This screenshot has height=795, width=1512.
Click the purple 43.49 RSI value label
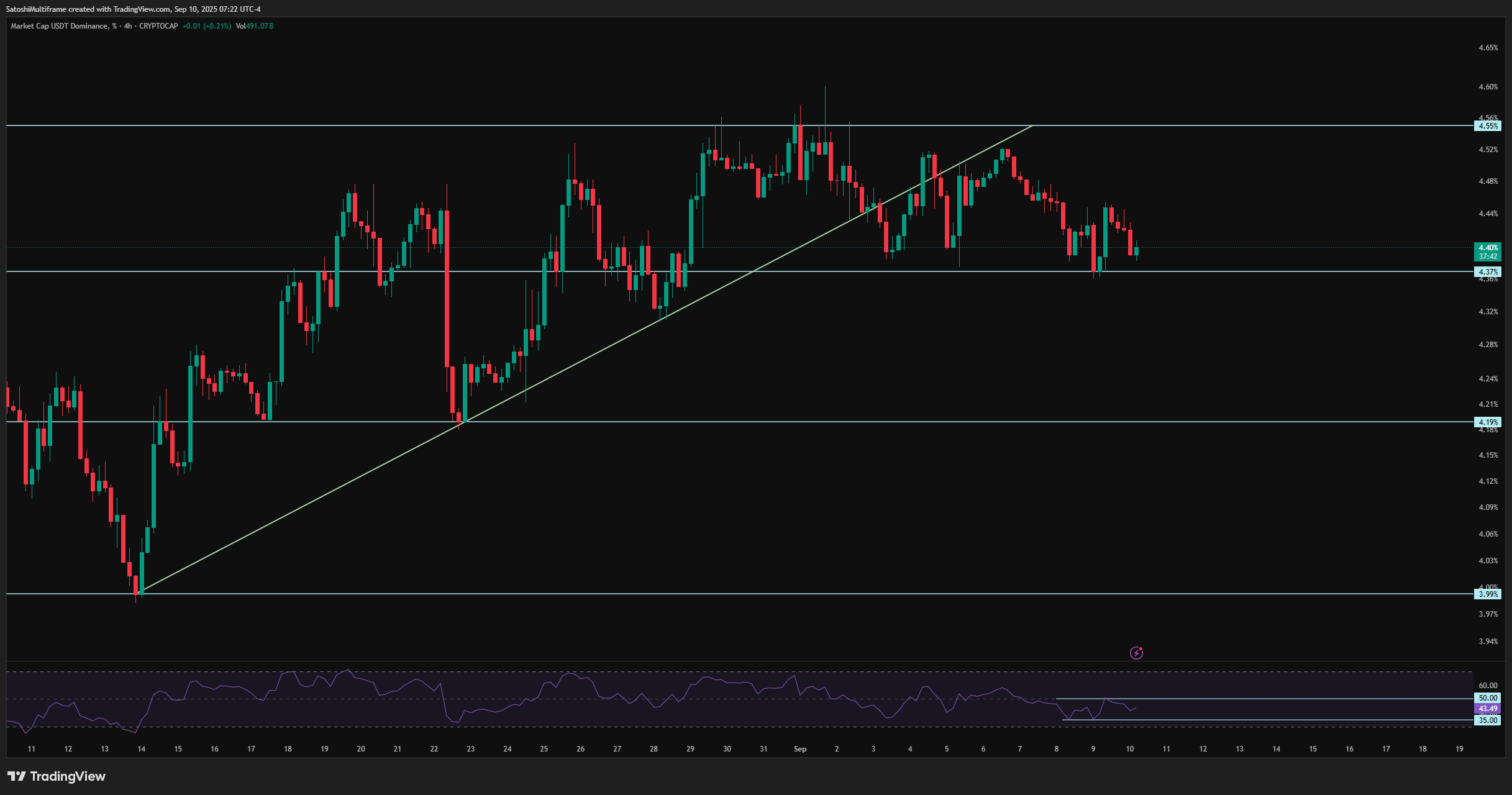click(x=1488, y=709)
